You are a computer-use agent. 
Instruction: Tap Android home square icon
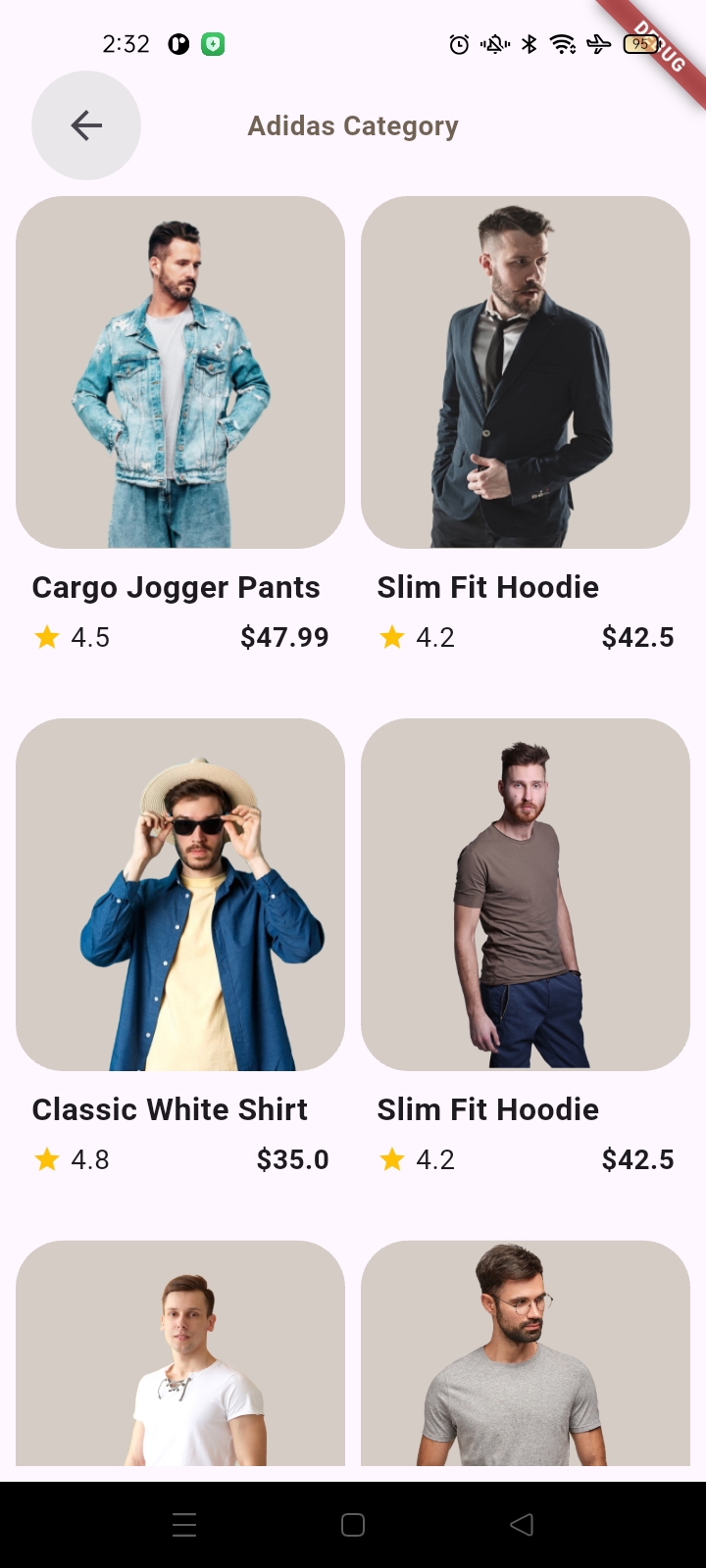[353, 1525]
